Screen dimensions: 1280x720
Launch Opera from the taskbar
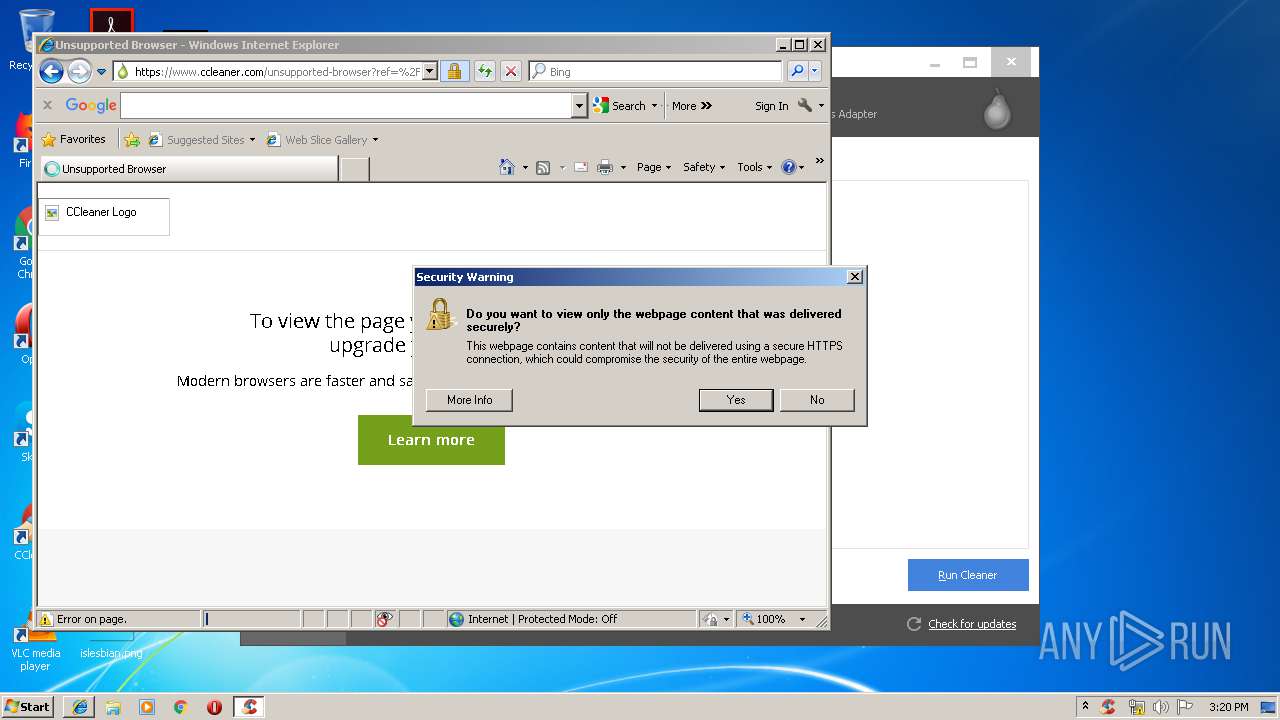tap(214, 707)
